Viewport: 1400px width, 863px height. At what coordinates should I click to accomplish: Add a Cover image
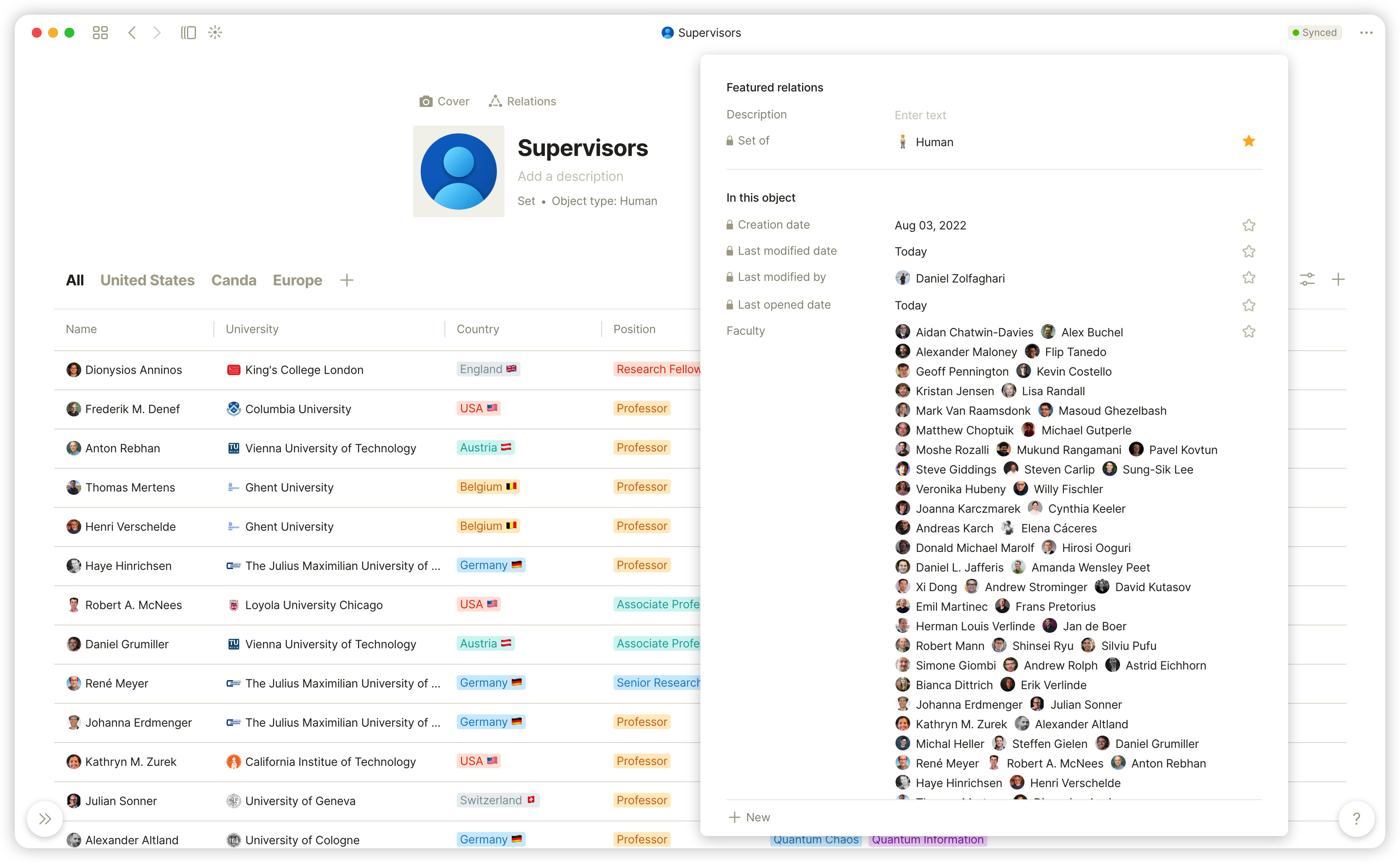click(444, 101)
